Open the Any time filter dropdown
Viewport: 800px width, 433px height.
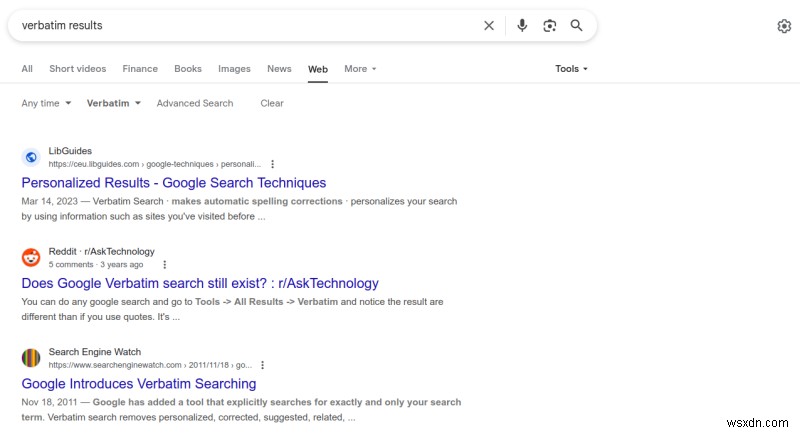point(46,104)
